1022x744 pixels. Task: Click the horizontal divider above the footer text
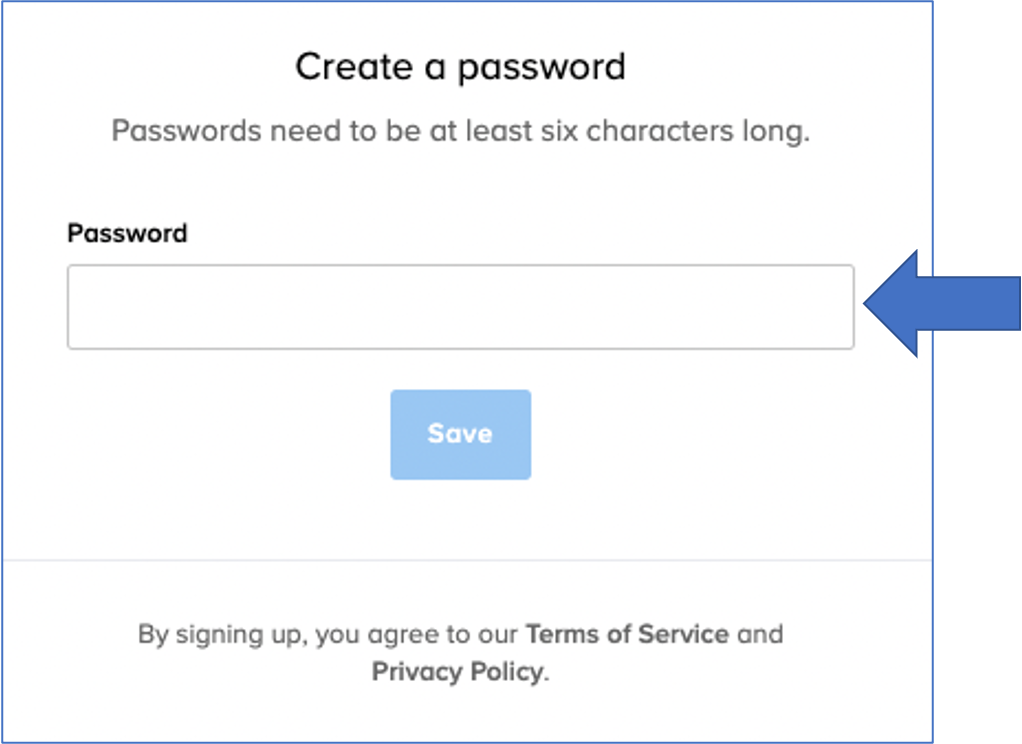pos(460,560)
